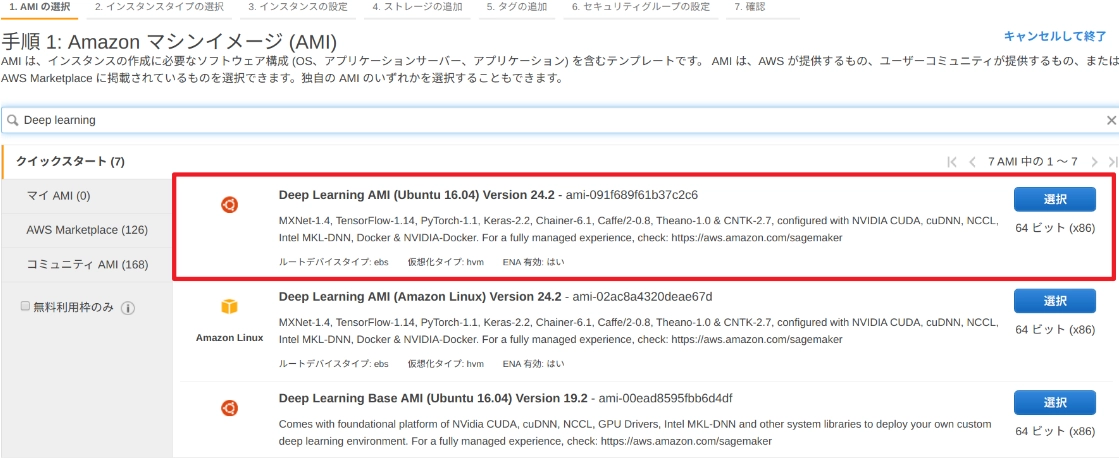The width and height of the screenshot is (1119, 458).
Task: Click the Ubuntu logo of Deep Learning Base AMI
Action: coord(229,409)
